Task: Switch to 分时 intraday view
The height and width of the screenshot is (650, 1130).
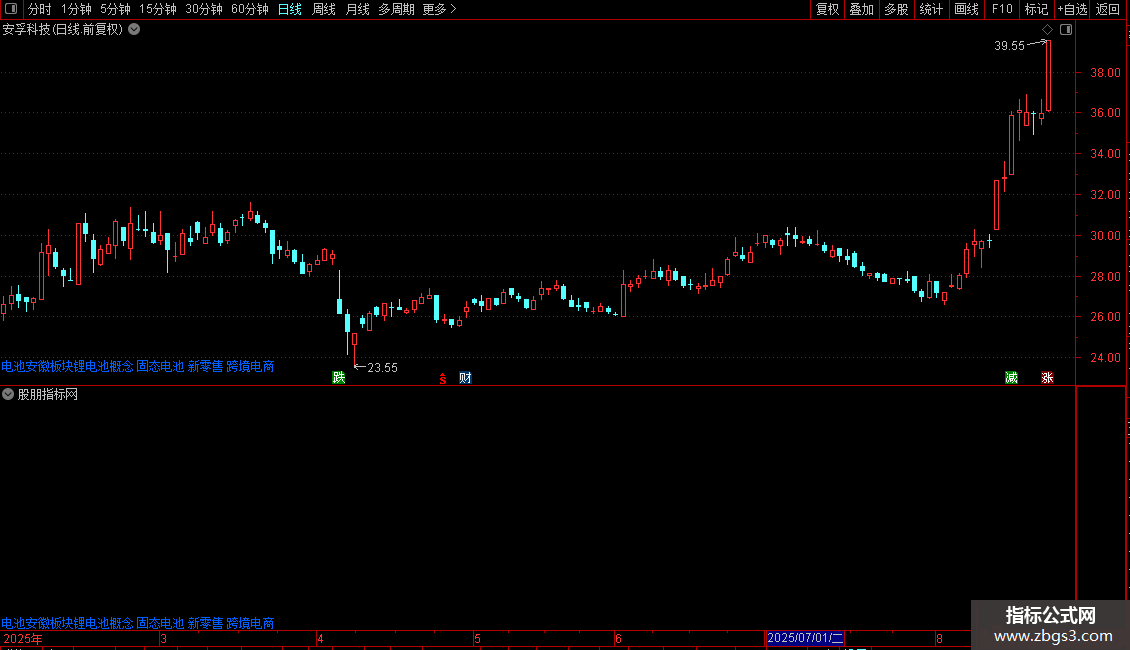Action: (x=40, y=9)
